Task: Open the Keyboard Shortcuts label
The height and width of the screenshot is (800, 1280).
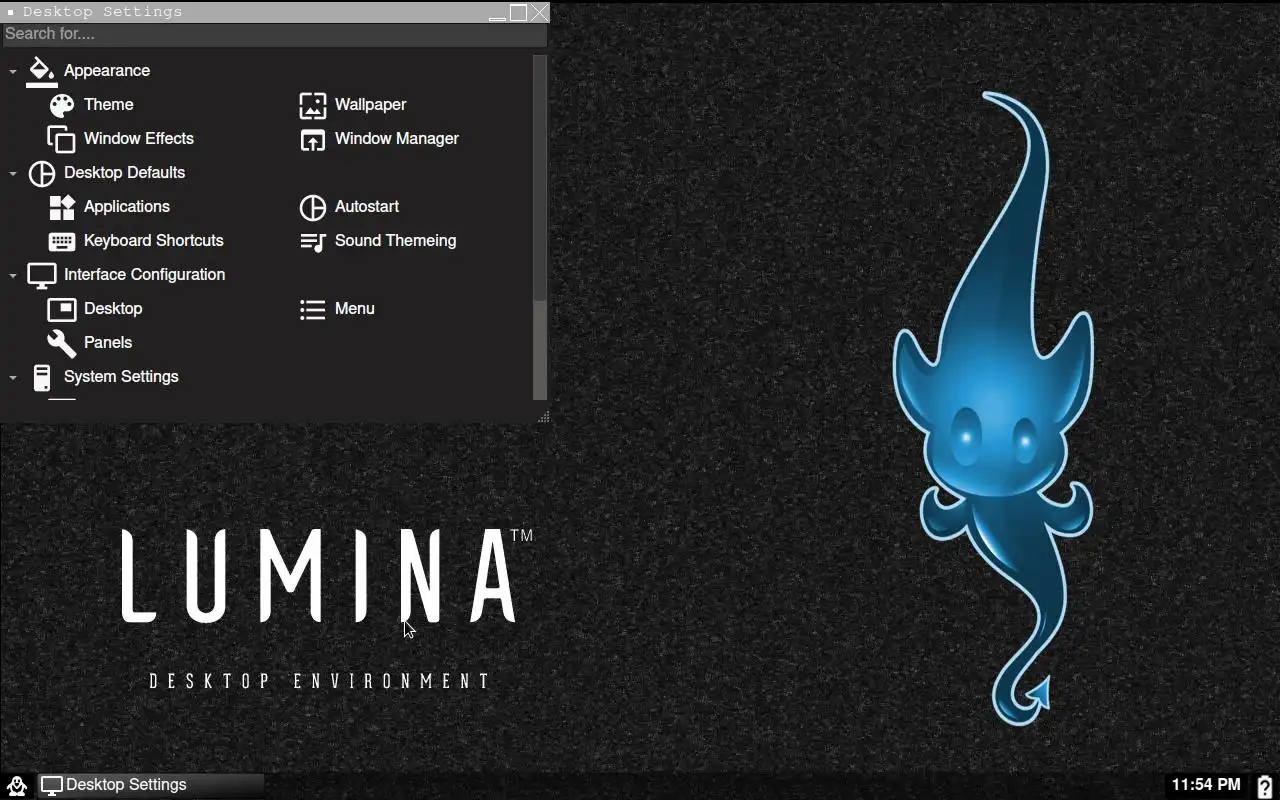Action: pos(154,241)
